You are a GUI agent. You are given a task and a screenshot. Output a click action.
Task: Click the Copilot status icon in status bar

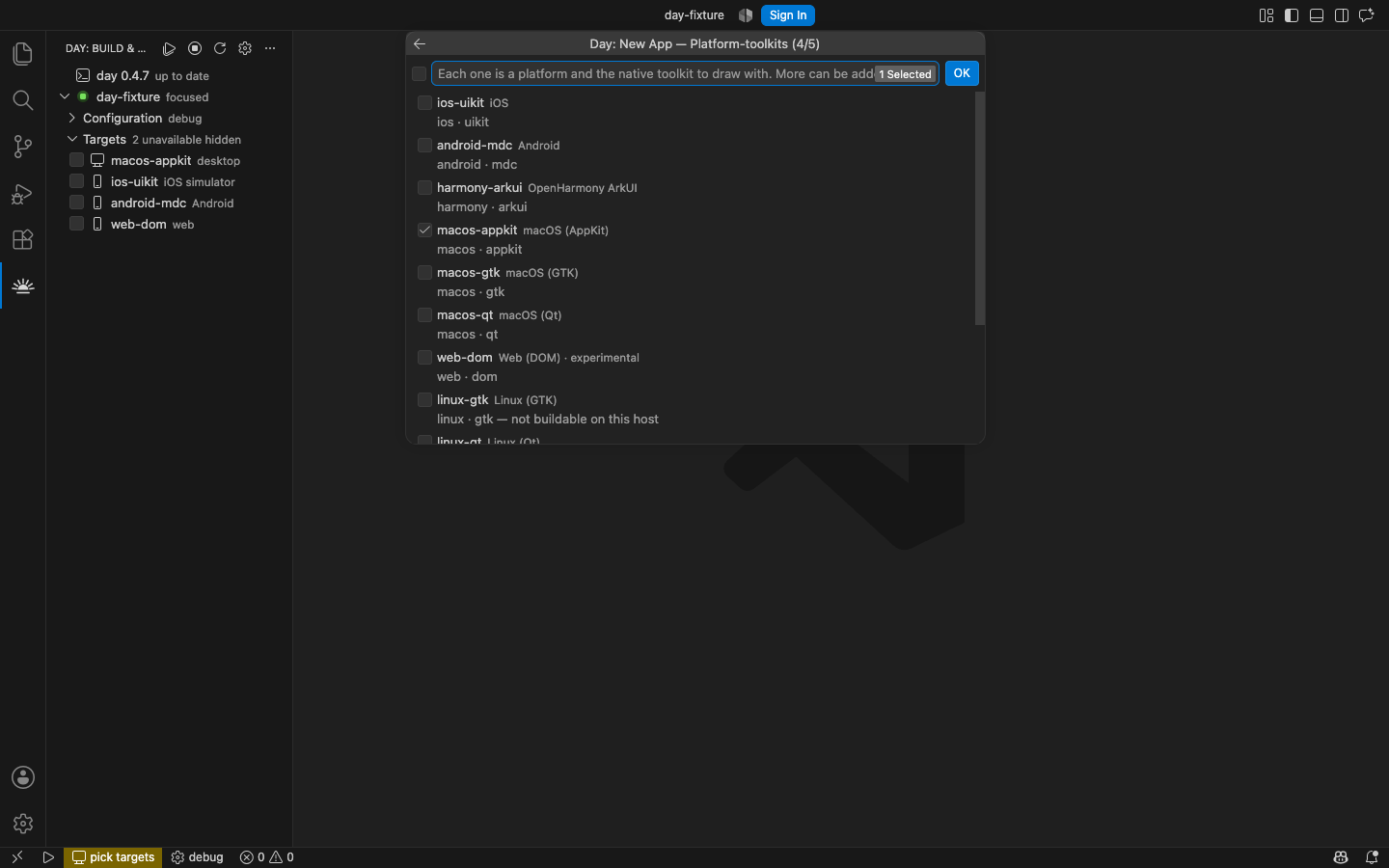coord(1341,857)
